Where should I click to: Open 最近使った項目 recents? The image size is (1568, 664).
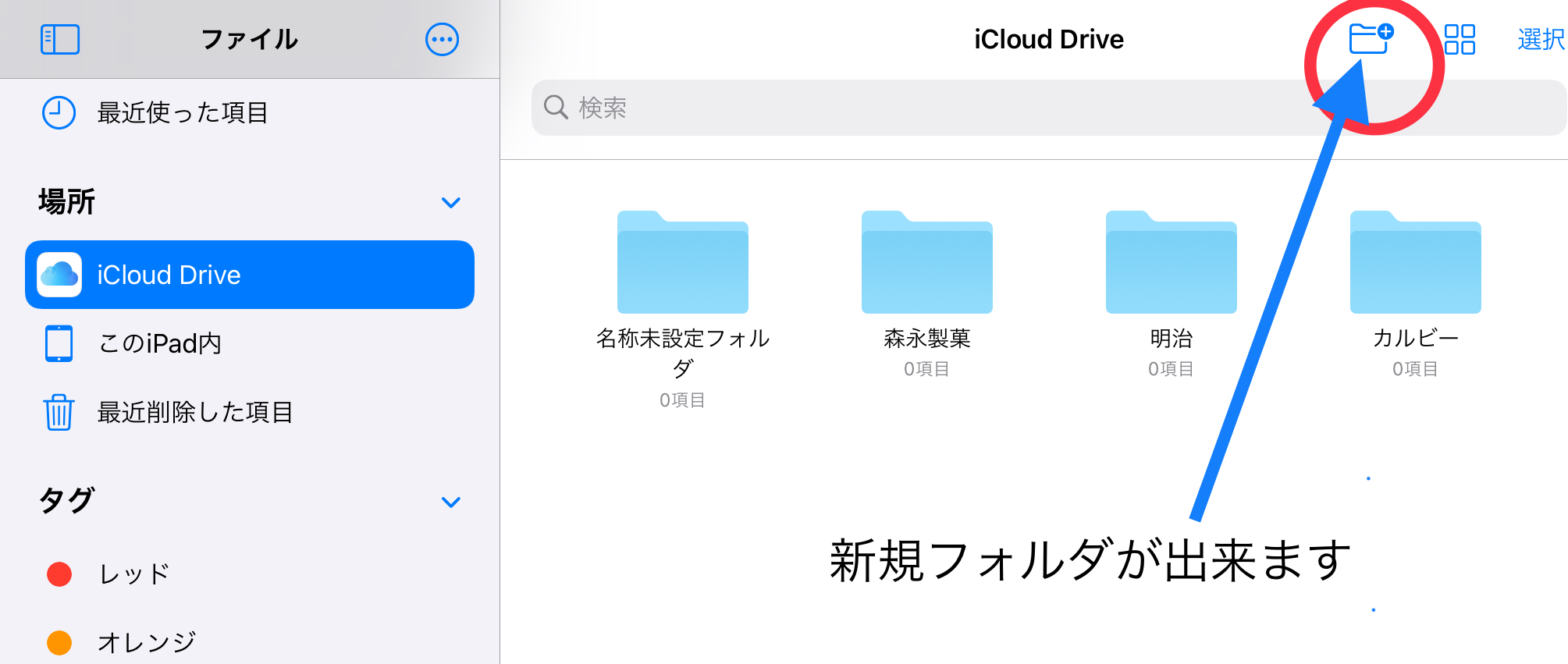250,112
